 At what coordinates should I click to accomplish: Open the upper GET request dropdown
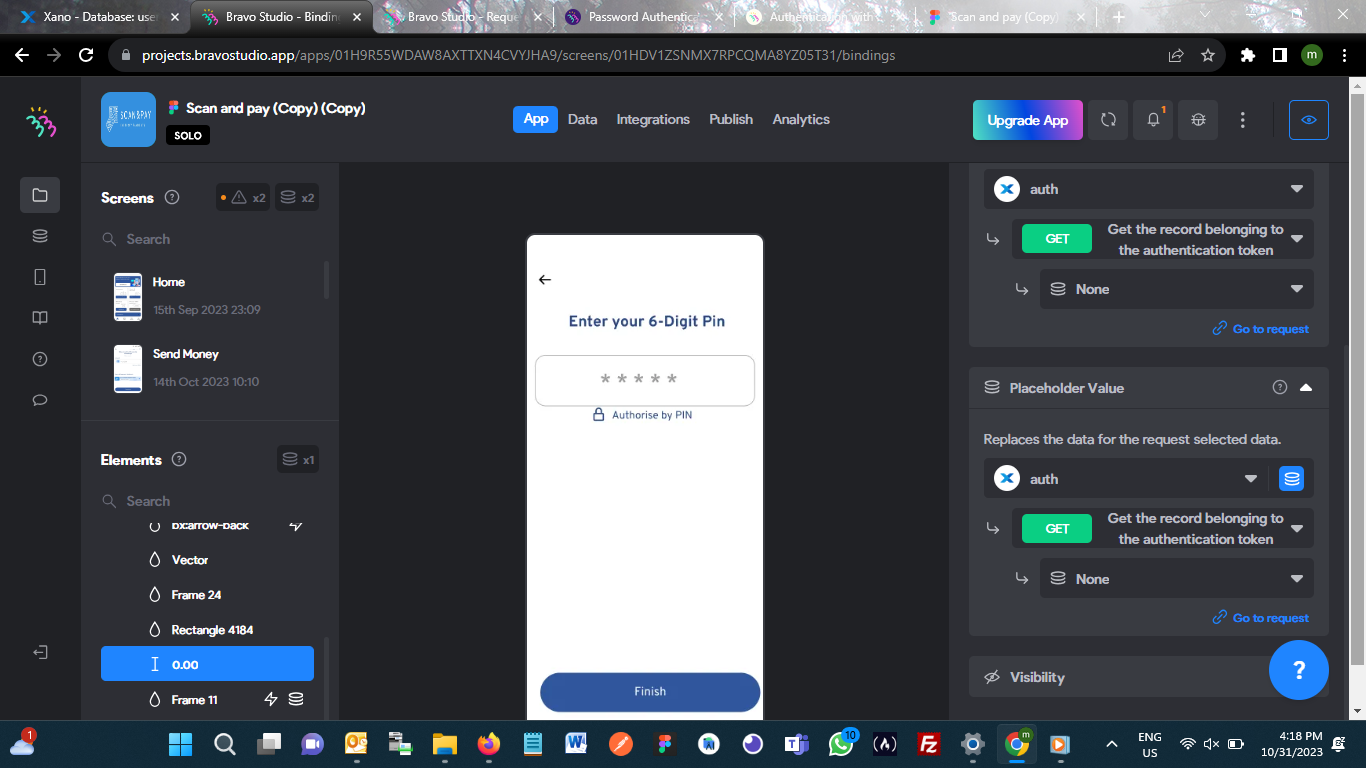point(1163,239)
